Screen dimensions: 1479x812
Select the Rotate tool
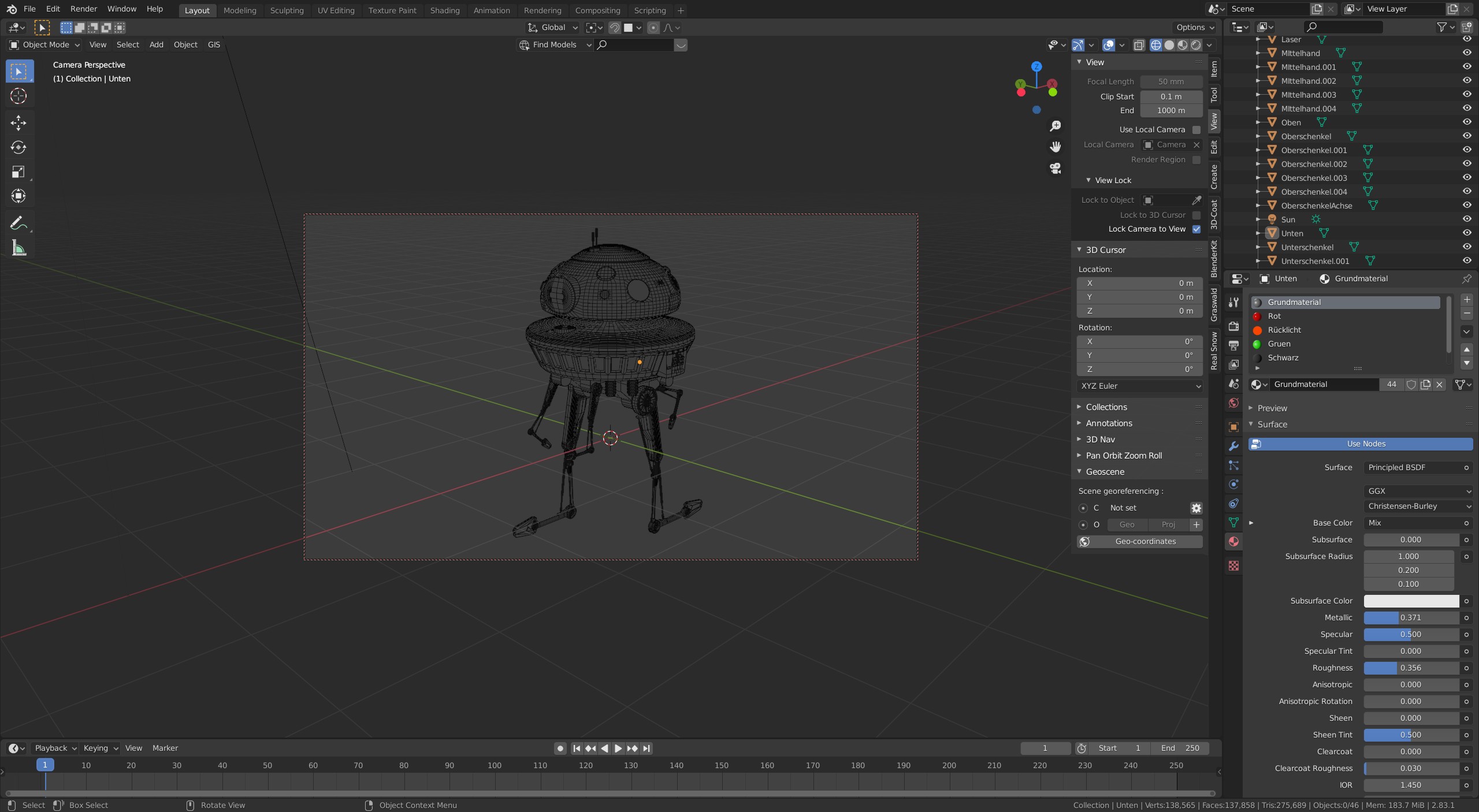tap(18, 147)
